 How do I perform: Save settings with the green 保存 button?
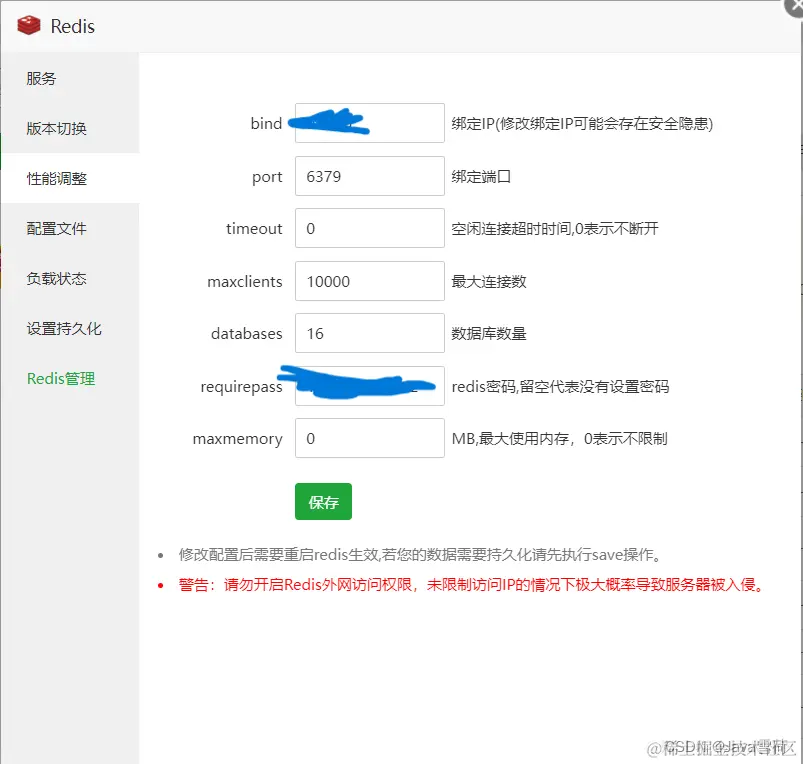coord(323,501)
